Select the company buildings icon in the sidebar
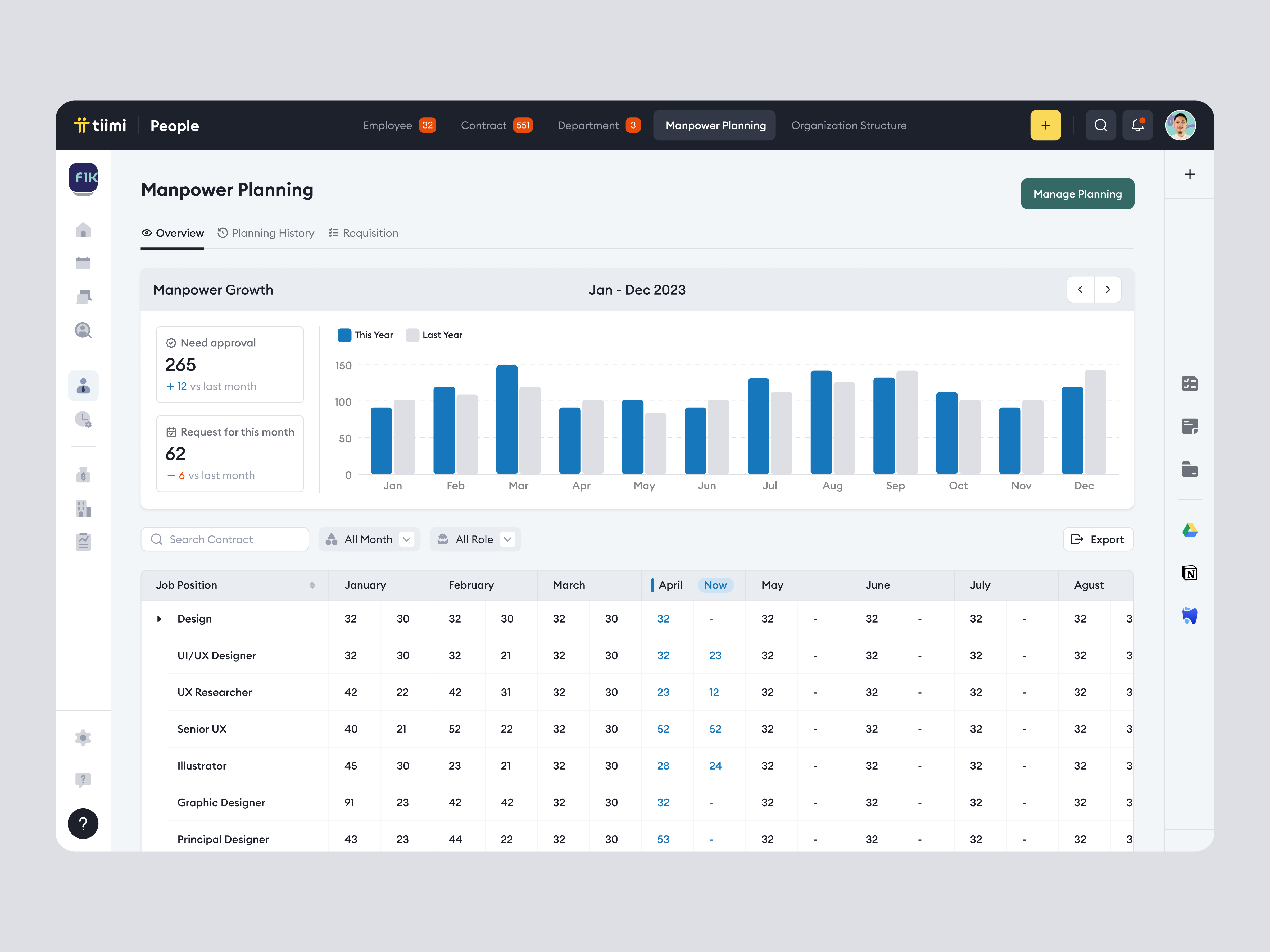This screenshot has width=1270, height=952. click(83, 509)
